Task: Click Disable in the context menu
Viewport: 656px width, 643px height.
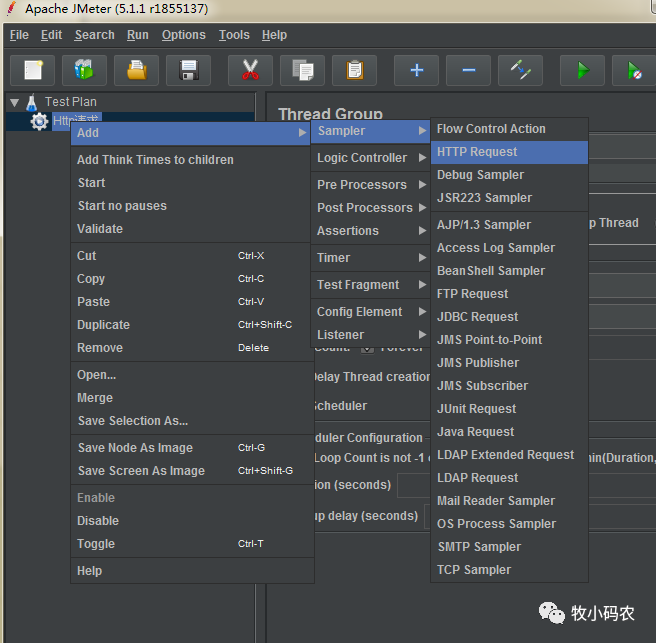Action: tap(190, 521)
